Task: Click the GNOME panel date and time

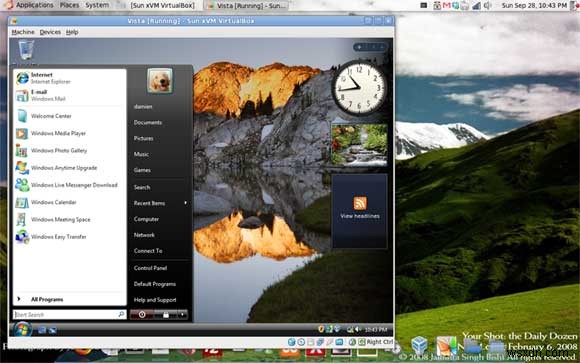Action: click(x=534, y=6)
